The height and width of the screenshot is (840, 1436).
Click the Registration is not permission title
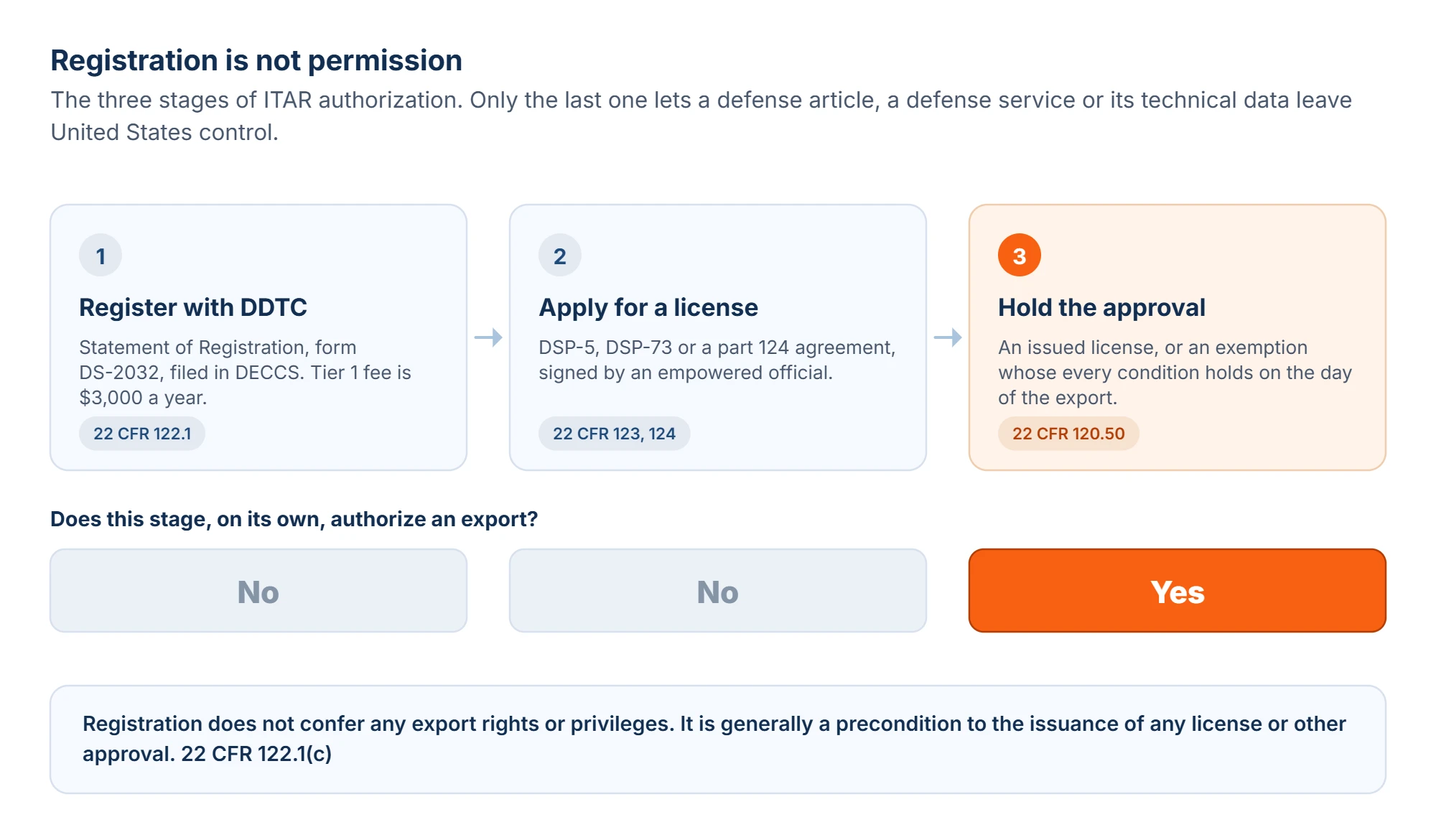click(256, 60)
